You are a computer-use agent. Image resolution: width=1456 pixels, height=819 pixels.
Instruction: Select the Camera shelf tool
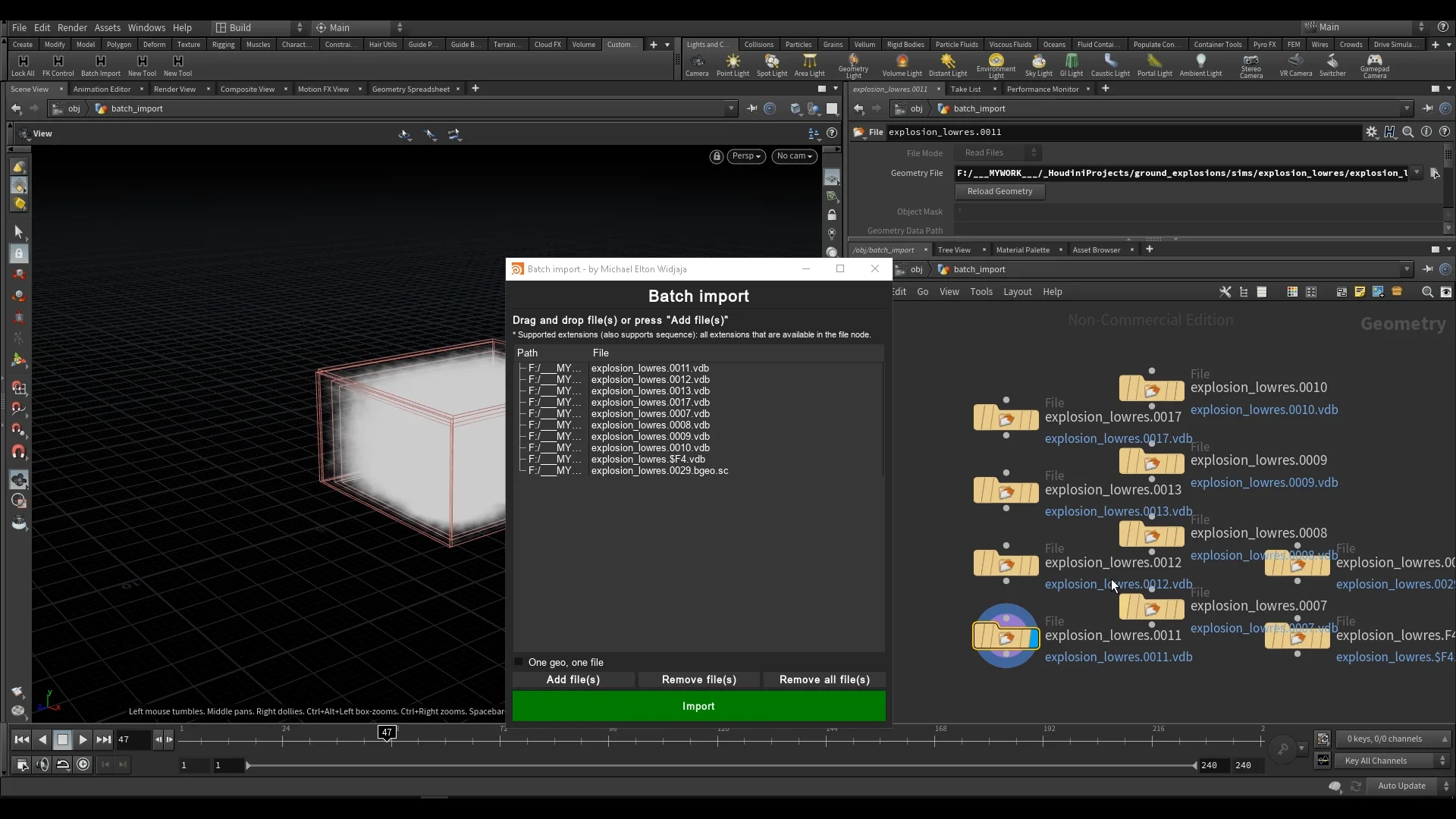tap(697, 65)
